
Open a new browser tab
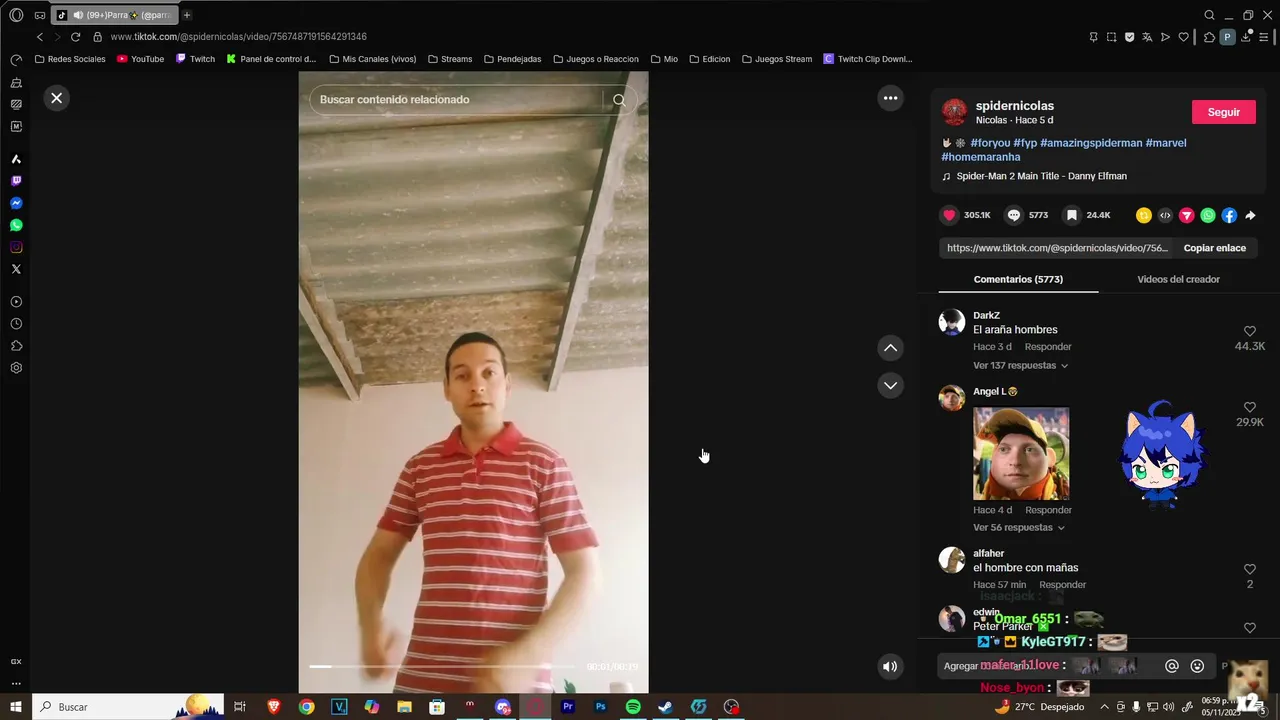tap(186, 15)
